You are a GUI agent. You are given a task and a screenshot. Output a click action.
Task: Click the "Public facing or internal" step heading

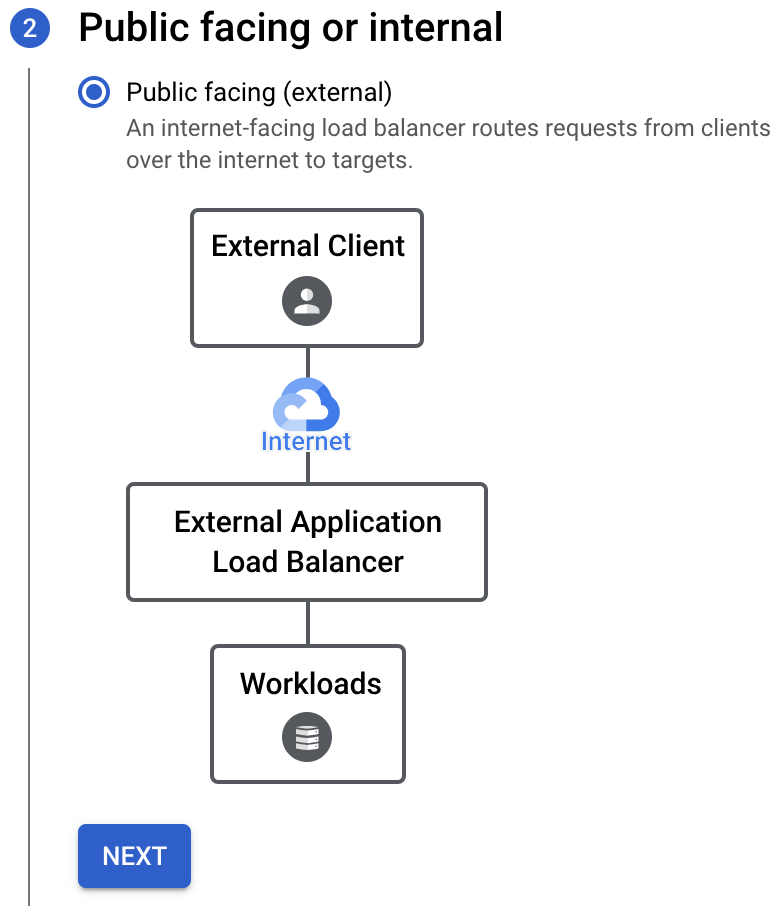click(x=290, y=28)
